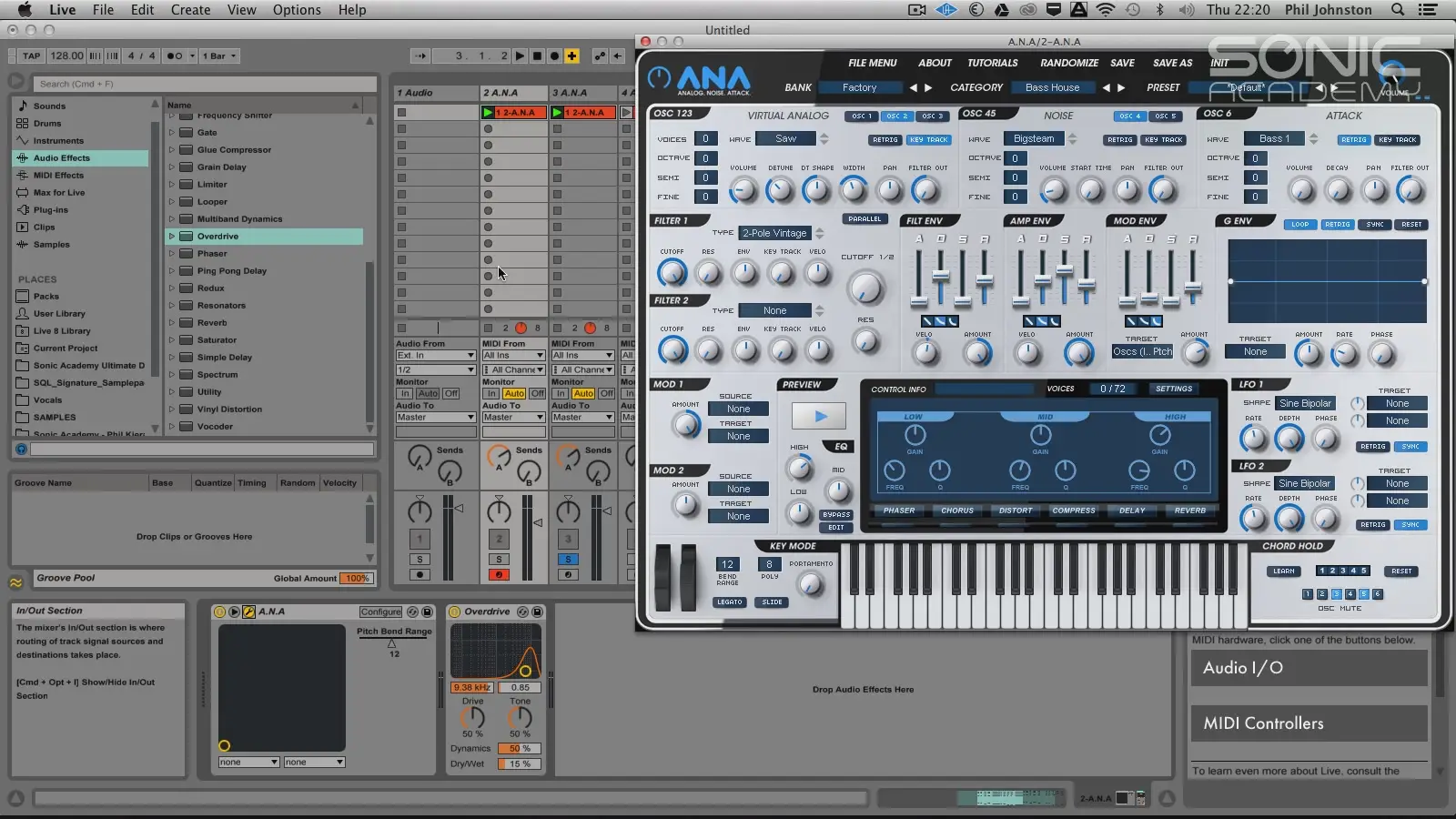This screenshot has height=819, width=1456.
Task: Click the A.N.A device wrench icon
Action: pos(248,612)
